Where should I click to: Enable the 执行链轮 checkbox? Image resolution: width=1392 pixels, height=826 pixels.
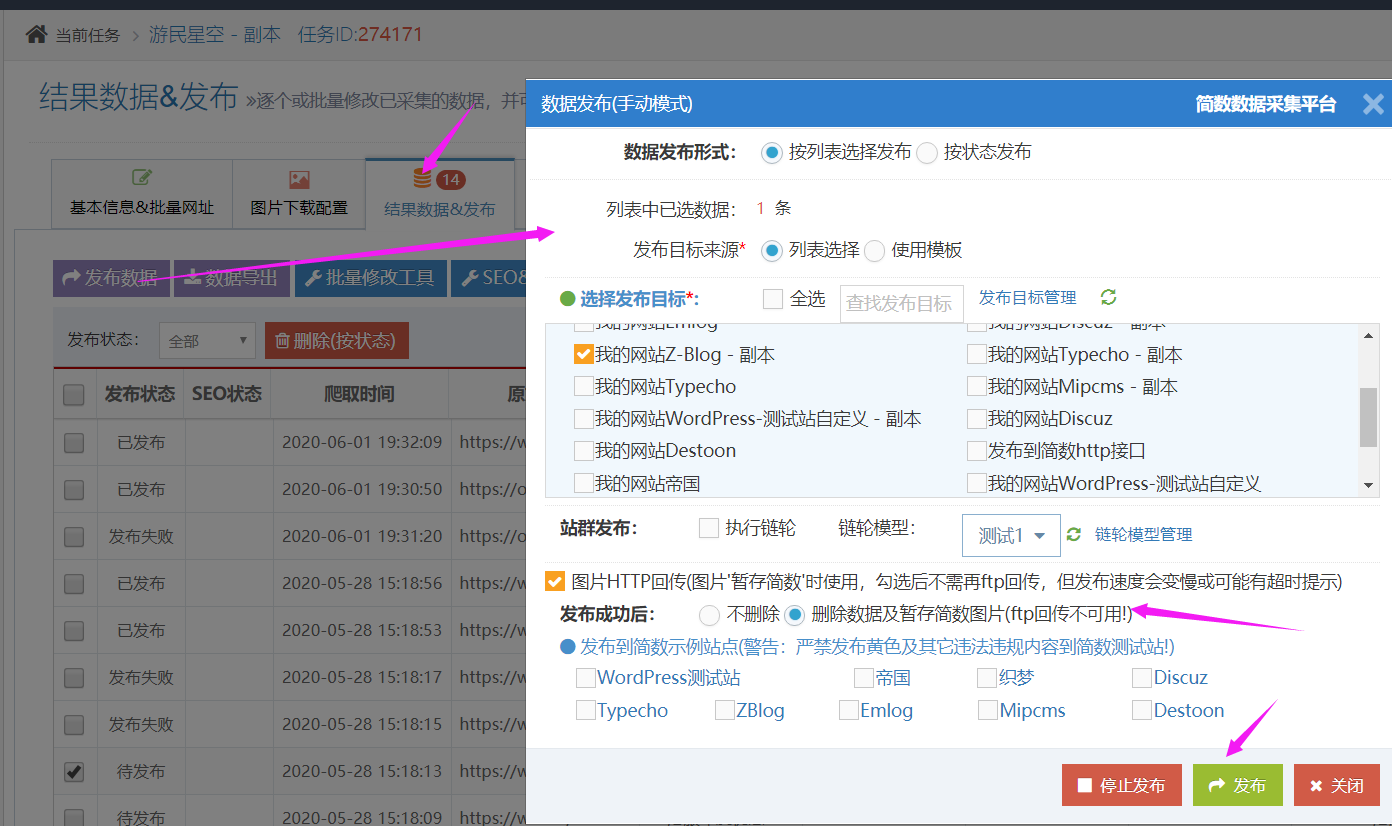[x=709, y=528]
